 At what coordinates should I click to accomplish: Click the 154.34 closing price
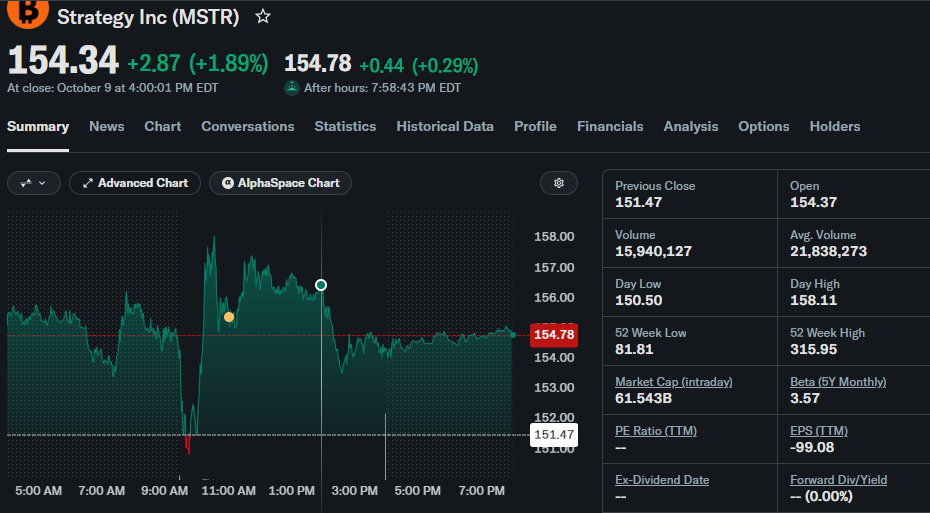point(63,61)
